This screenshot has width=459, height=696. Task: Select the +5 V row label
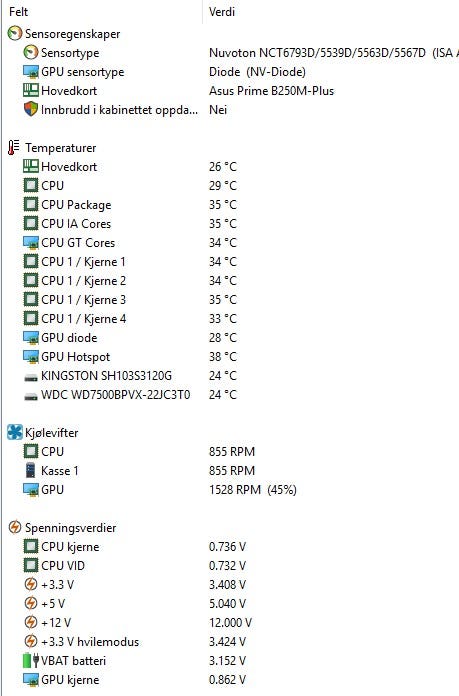tap(53, 604)
